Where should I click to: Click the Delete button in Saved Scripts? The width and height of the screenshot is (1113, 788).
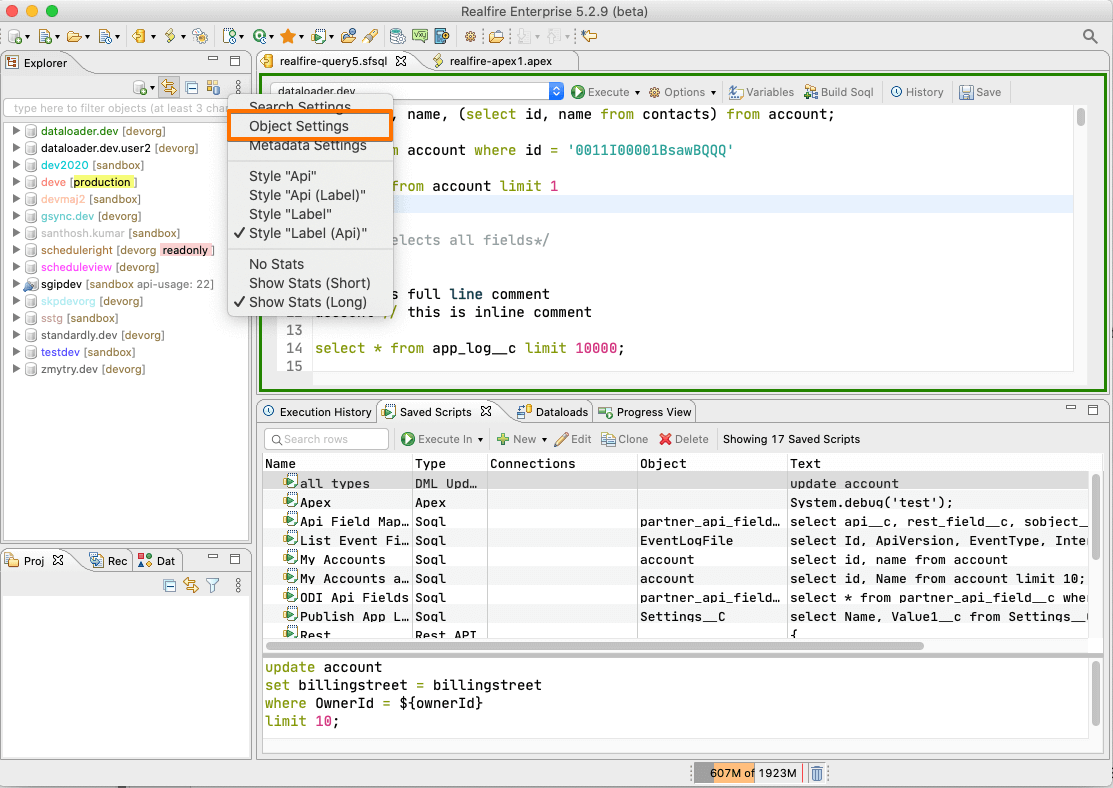tap(684, 439)
